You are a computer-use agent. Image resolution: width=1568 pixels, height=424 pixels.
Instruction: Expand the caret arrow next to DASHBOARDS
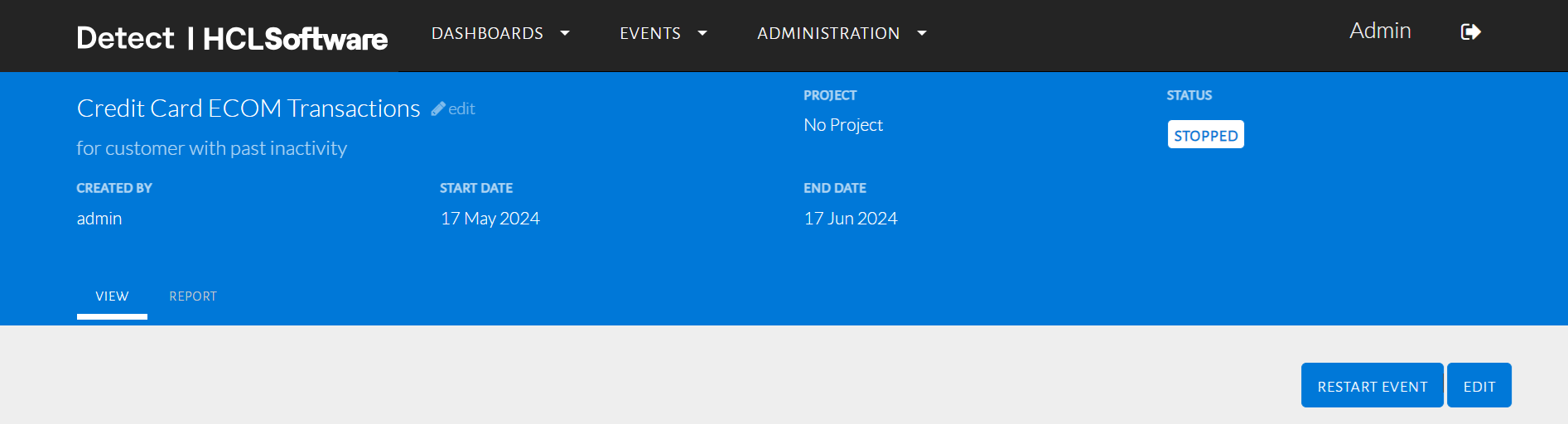tap(565, 33)
